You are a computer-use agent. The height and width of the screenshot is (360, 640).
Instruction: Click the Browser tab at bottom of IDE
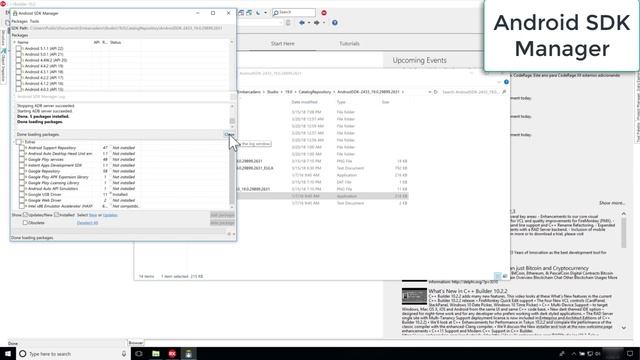tap(136, 343)
